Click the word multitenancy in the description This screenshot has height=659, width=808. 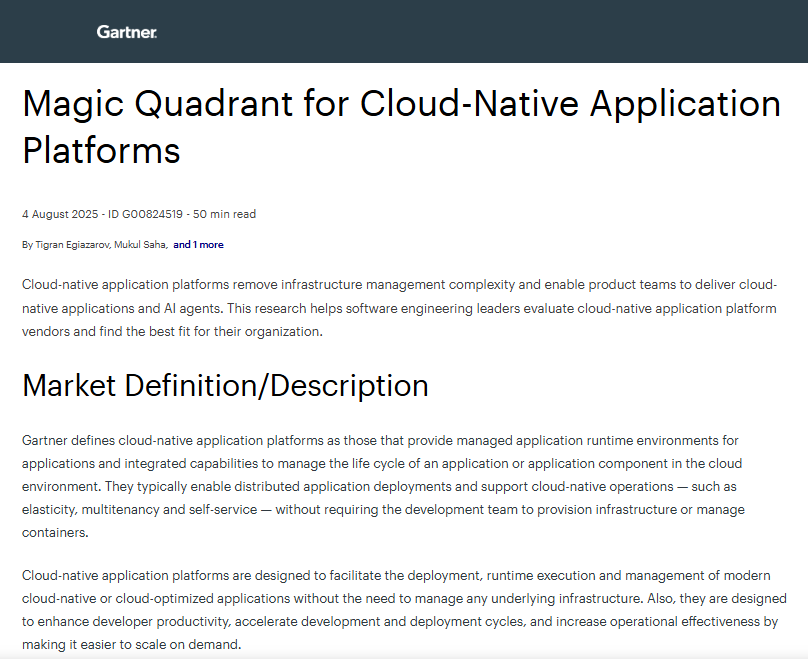(112, 509)
